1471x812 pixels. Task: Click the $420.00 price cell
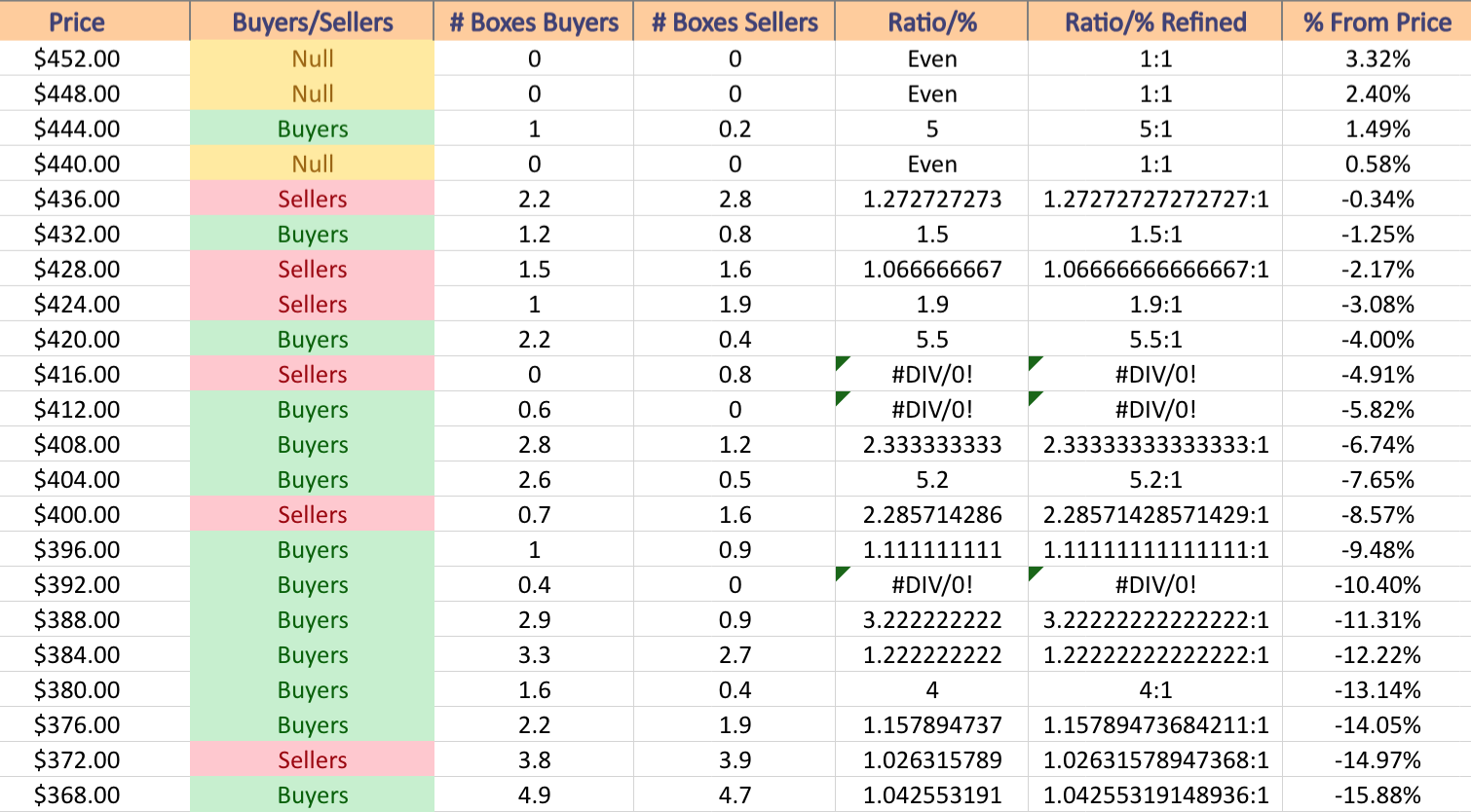point(94,339)
